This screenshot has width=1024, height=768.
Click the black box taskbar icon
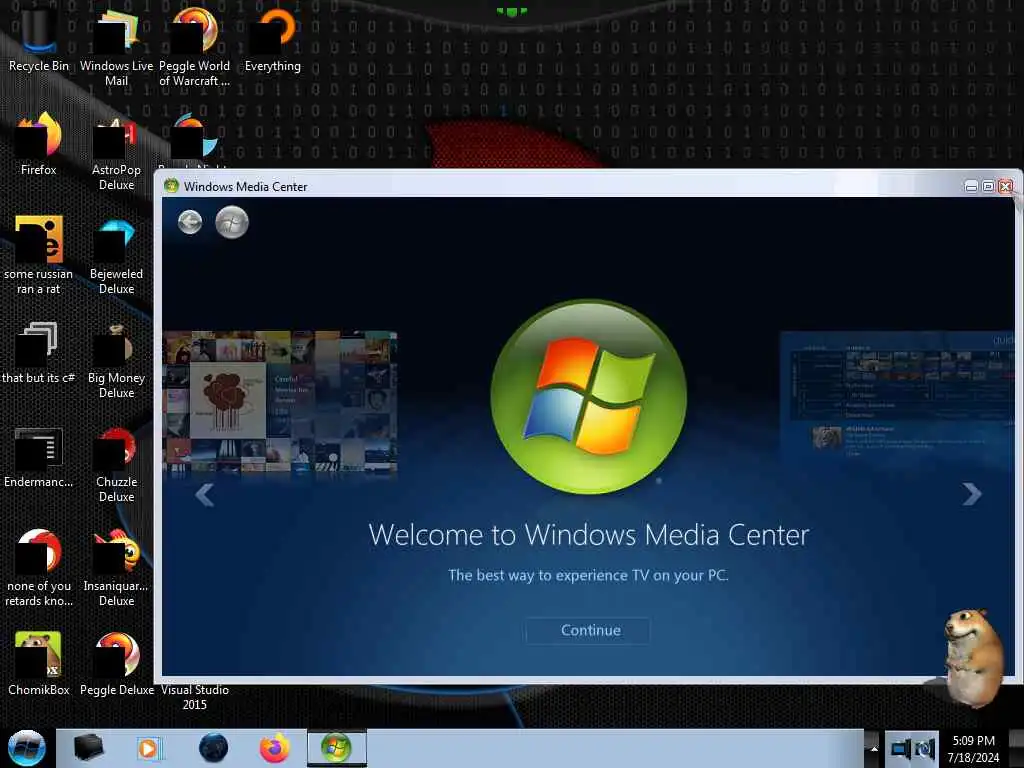[x=88, y=747]
